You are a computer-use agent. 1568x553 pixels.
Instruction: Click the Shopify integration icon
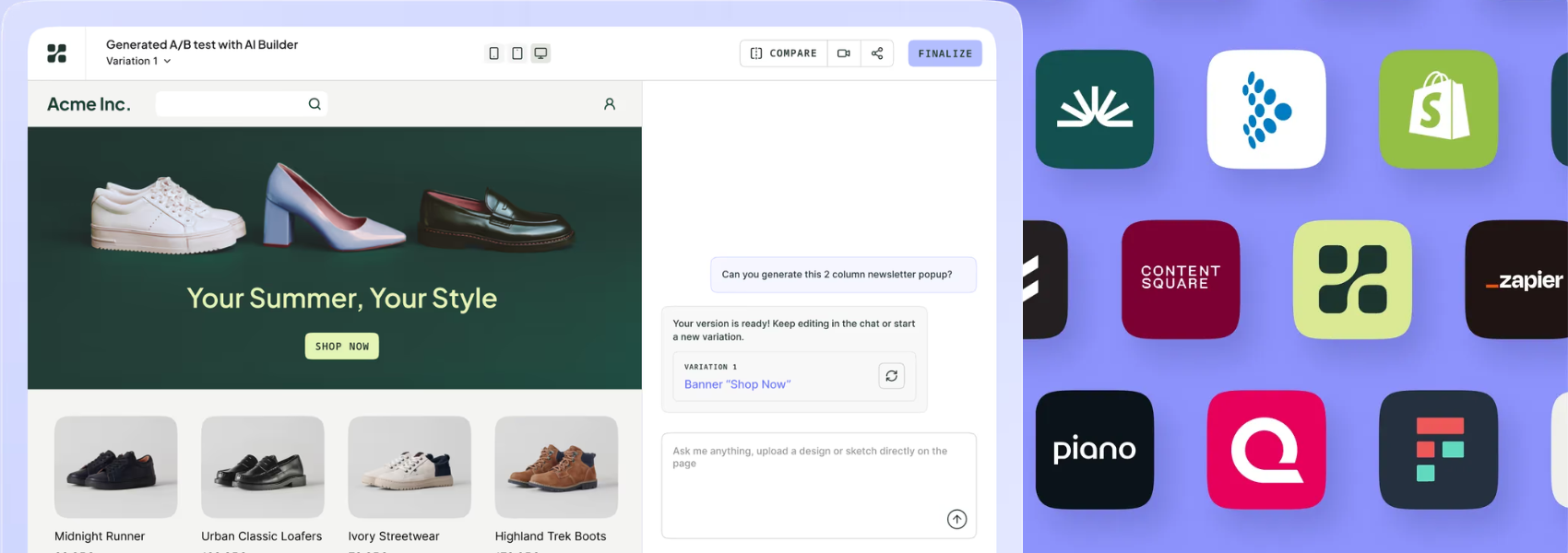click(x=1438, y=109)
